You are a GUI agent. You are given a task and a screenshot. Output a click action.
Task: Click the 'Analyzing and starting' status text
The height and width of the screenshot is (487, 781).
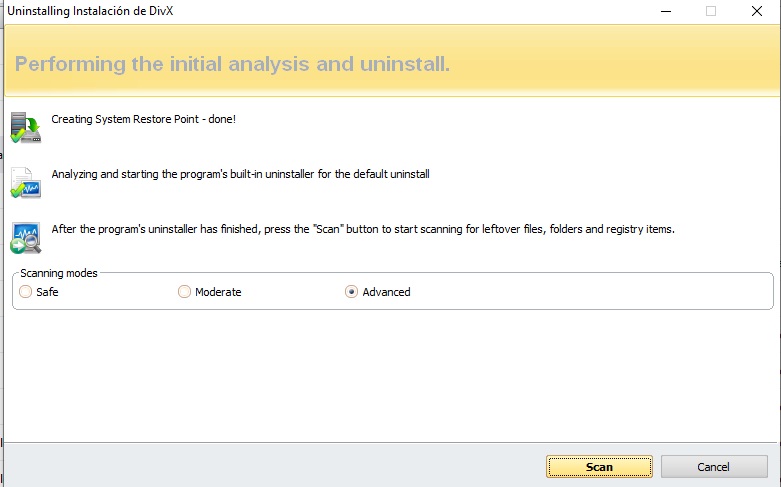tap(240, 174)
